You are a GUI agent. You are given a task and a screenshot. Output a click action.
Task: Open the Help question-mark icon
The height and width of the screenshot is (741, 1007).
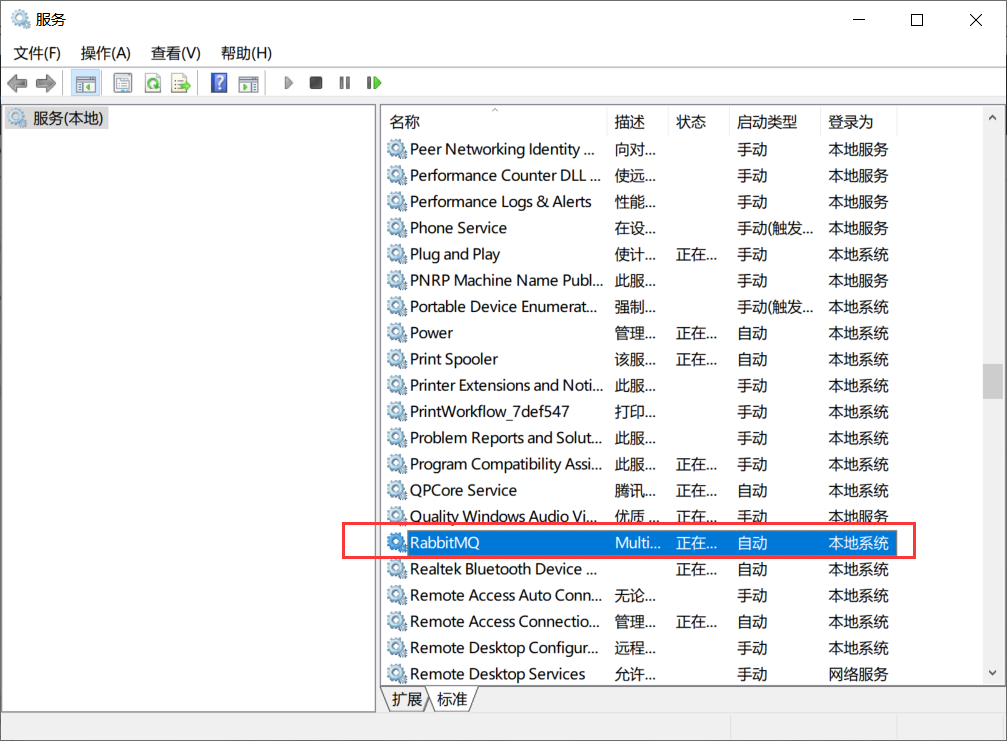coord(219,83)
